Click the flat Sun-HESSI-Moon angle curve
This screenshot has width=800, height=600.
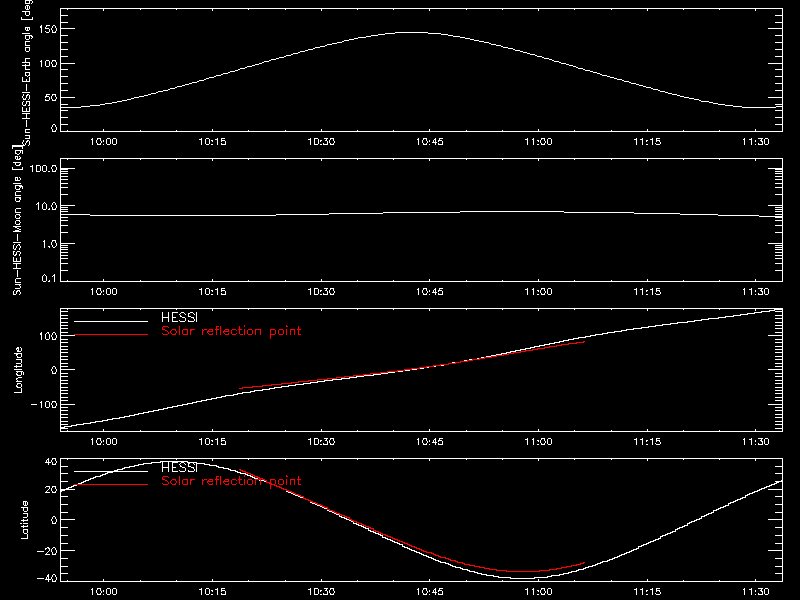[421, 213]
